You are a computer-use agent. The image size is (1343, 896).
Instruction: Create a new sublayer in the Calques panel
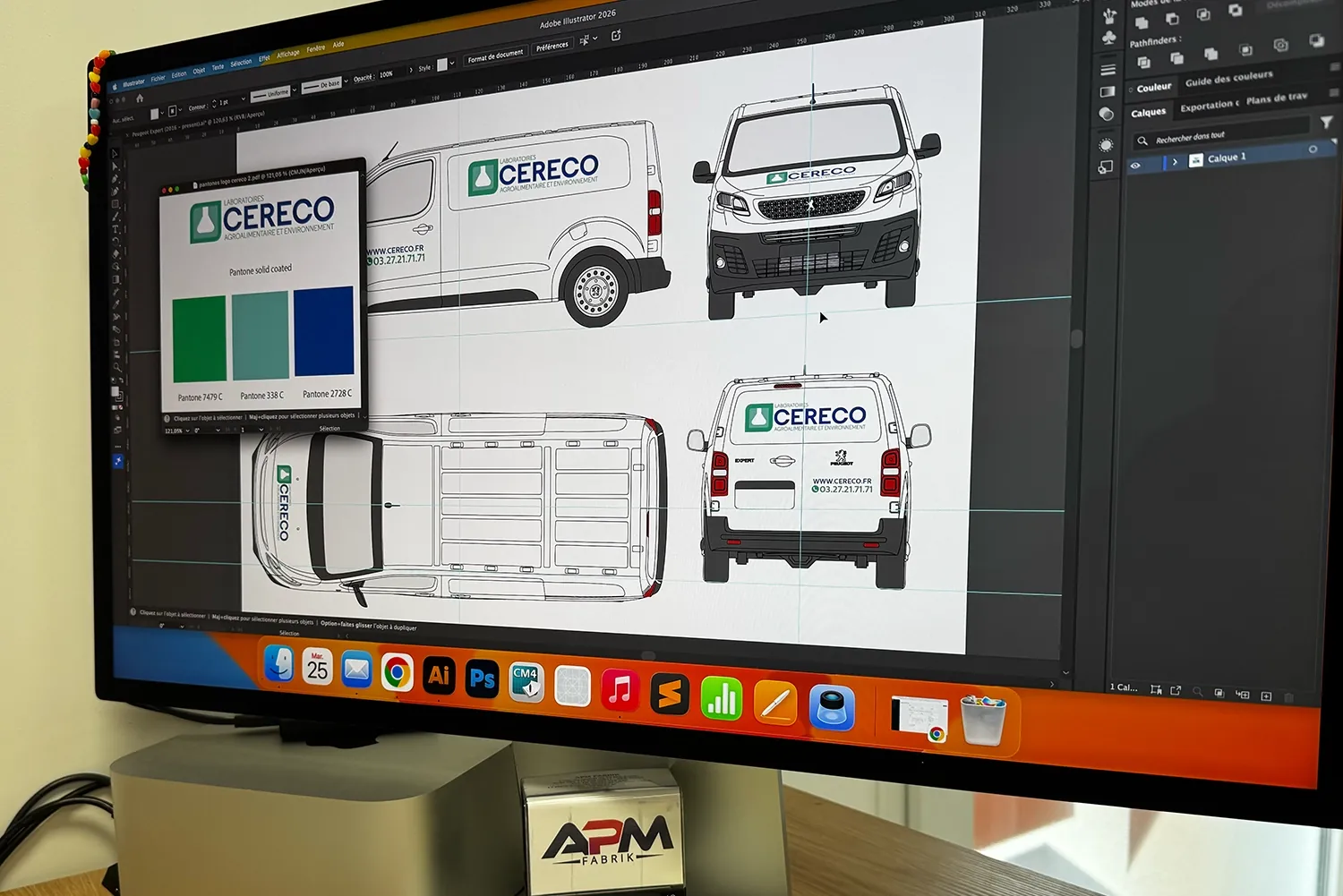(x=1242, y=695)
